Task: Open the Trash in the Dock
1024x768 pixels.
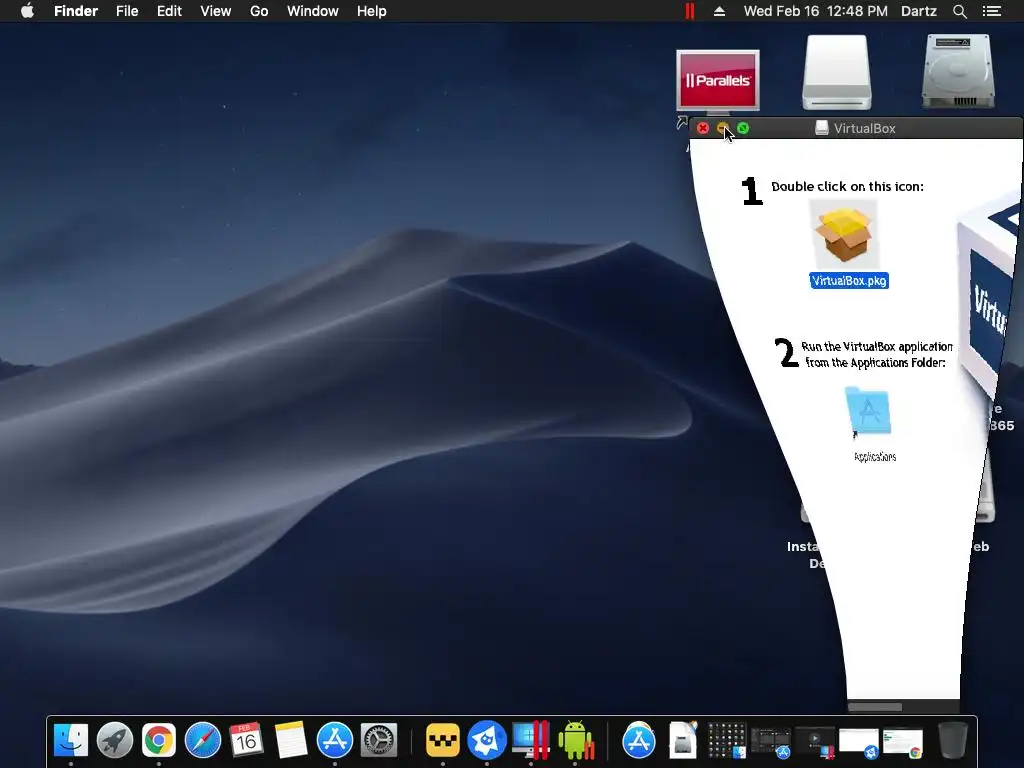Action: pos(952,740)
